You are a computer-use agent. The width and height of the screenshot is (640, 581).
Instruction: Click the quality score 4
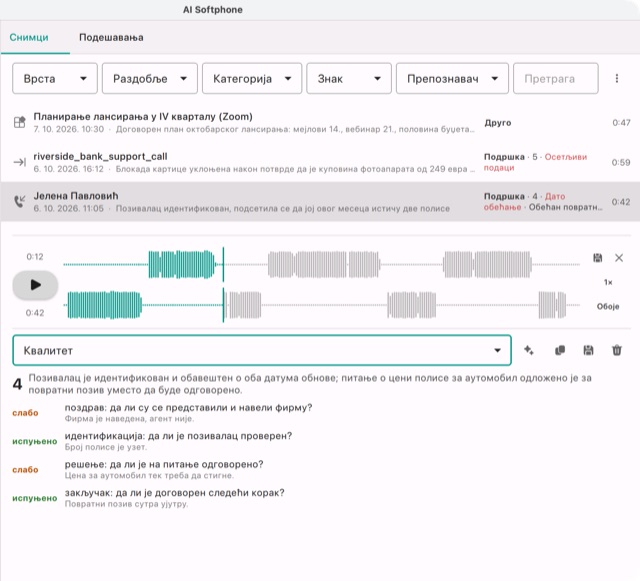(17, 384)
